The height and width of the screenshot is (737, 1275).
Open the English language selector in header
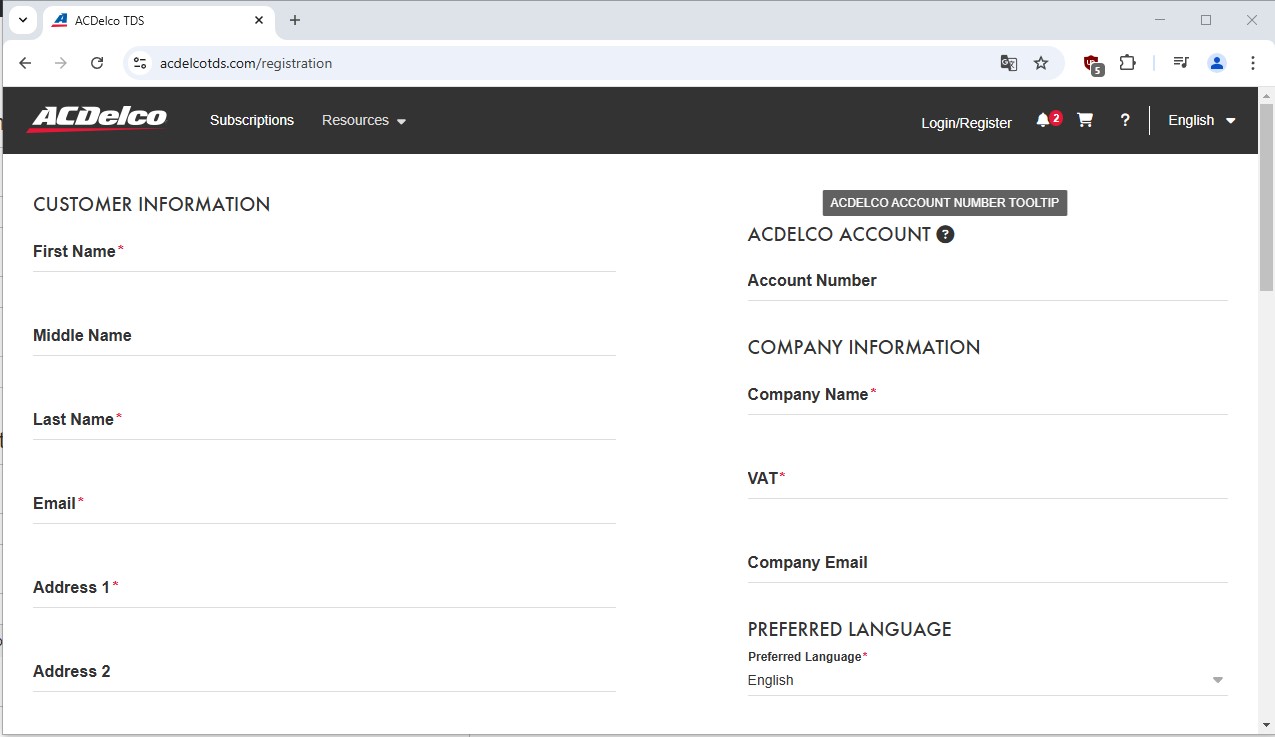point(1201,120)
